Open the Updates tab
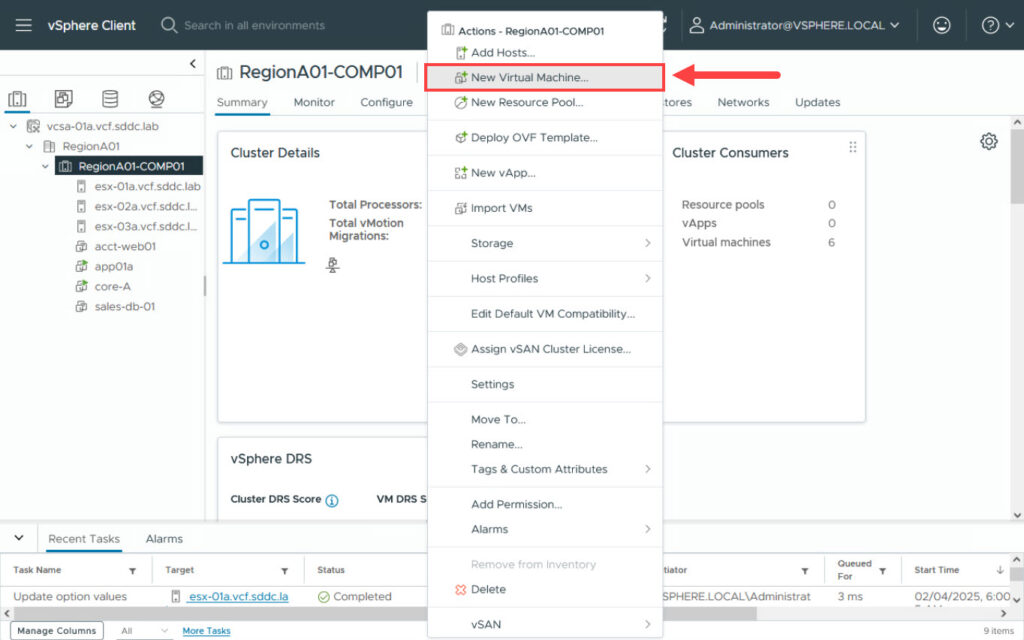This screenshot has height=640, width=1024. point(818,103)
